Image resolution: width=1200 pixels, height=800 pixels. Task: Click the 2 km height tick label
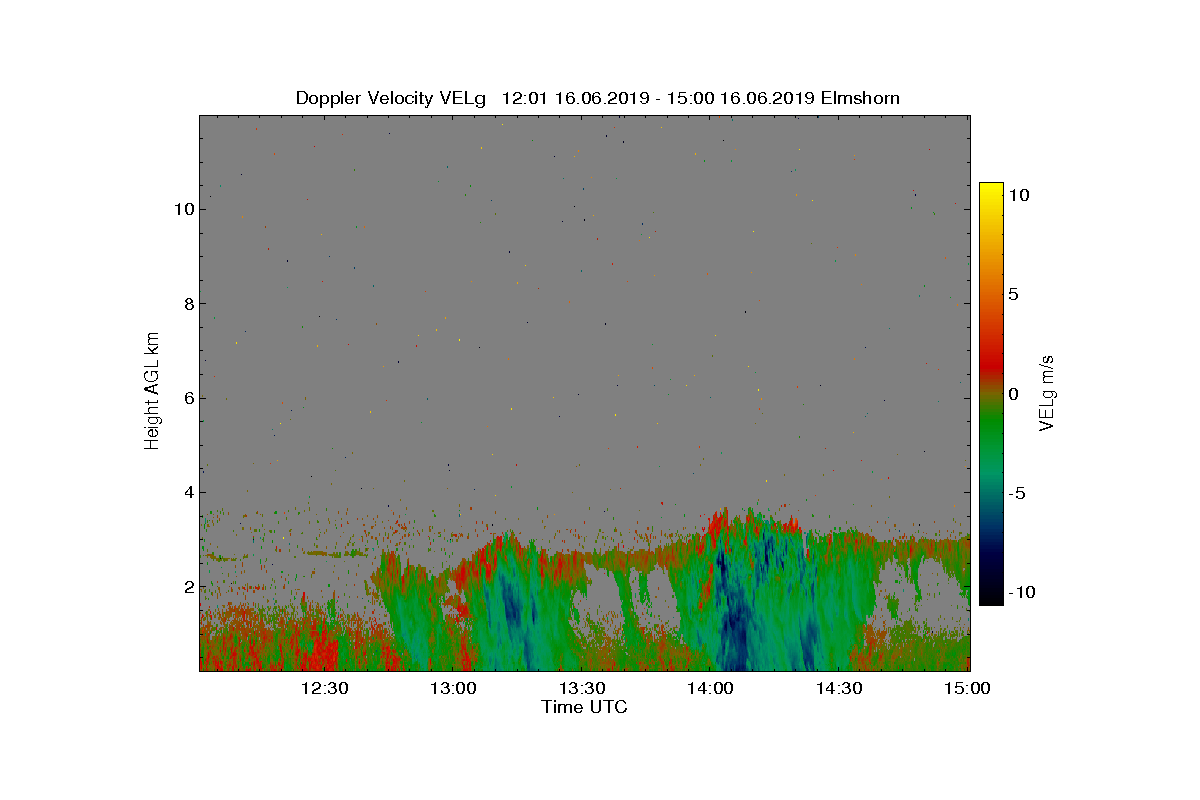(x=188, y=587)
